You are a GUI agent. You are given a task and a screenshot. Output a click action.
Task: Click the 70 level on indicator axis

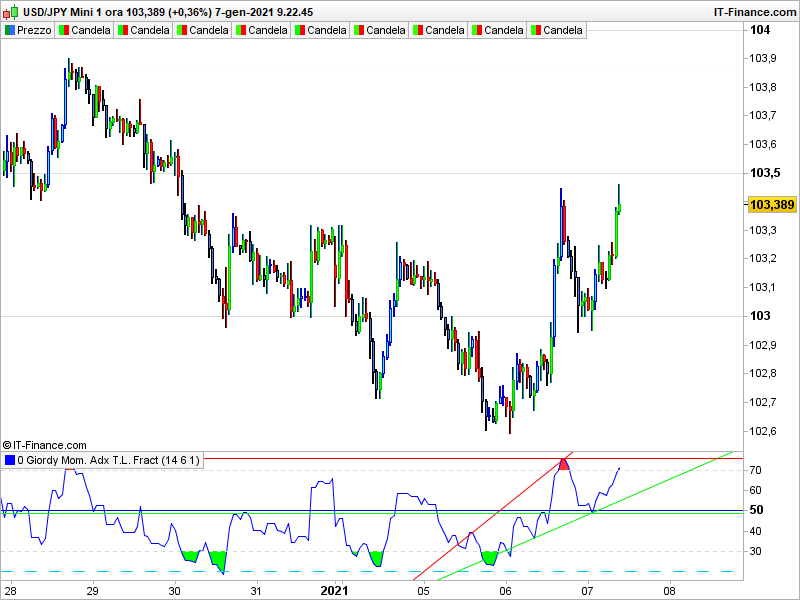755,470
